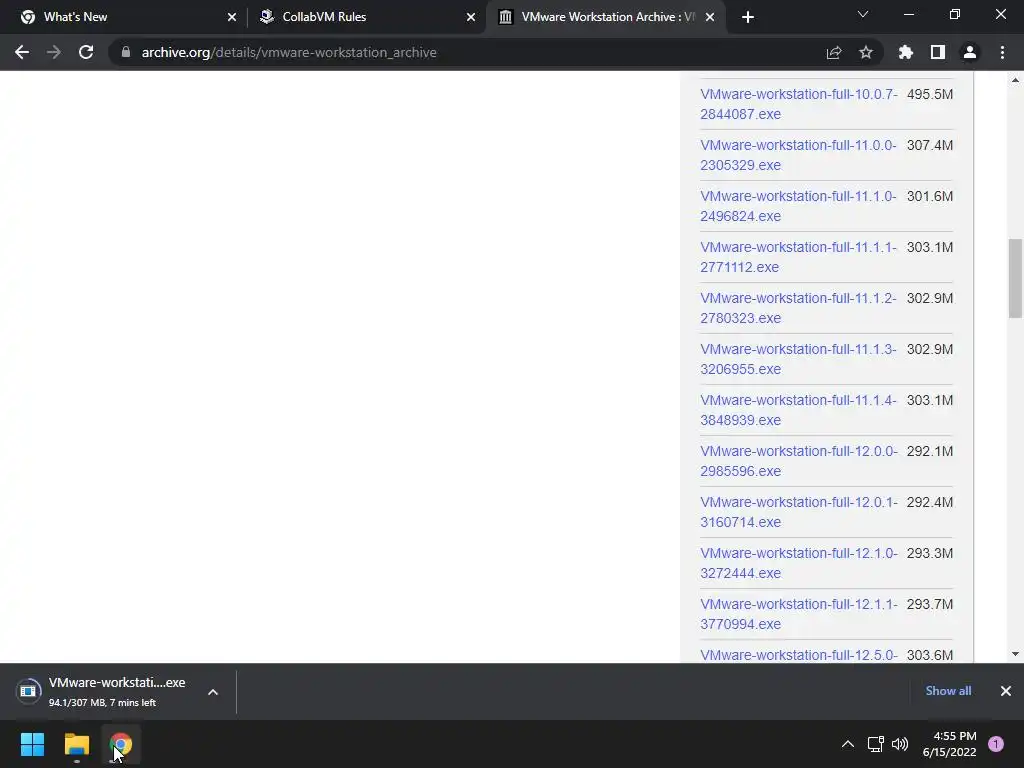Close the CollabVM Rules tab
The width and height of the screenshot is (1024, 768).
tap(470, 17)
